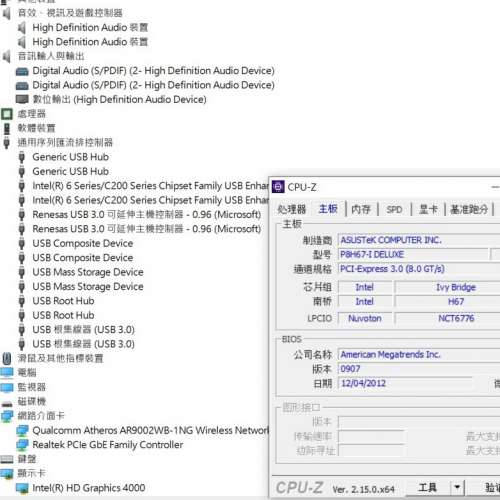This screenshot has width=500, height=500.
Task: Click the BIOS date field 12/04/2012
Action: coord(405,383)
